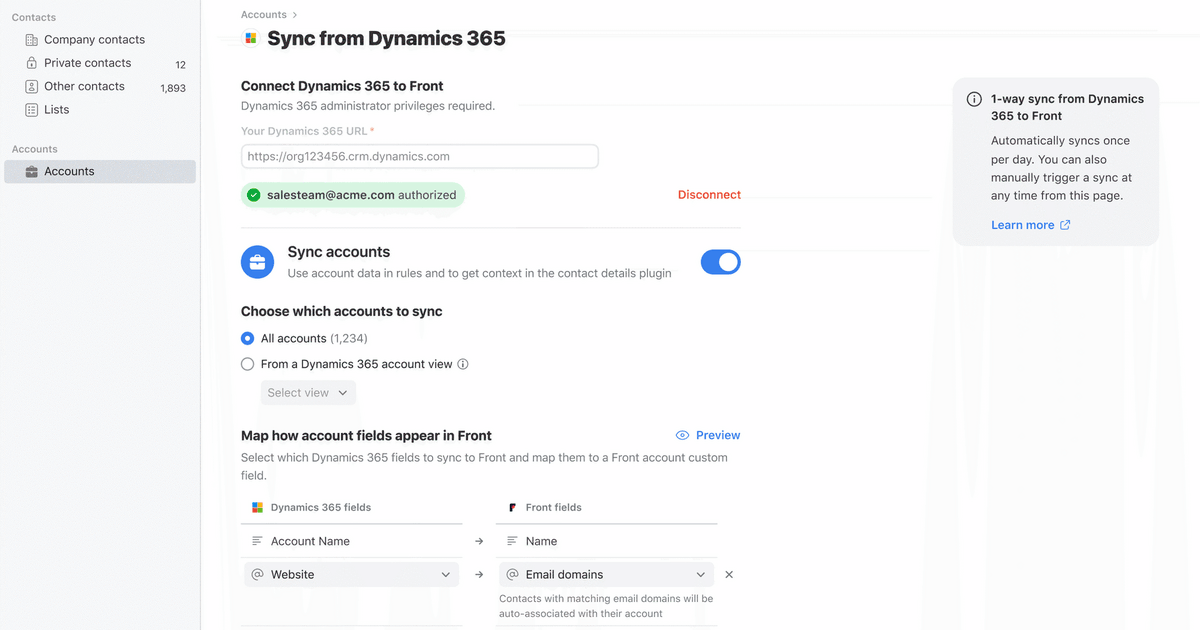Image resolution: width=1200 pixels, height=630 pixels.
Task: Preview the account field mapping
Action: coord(708,435)
